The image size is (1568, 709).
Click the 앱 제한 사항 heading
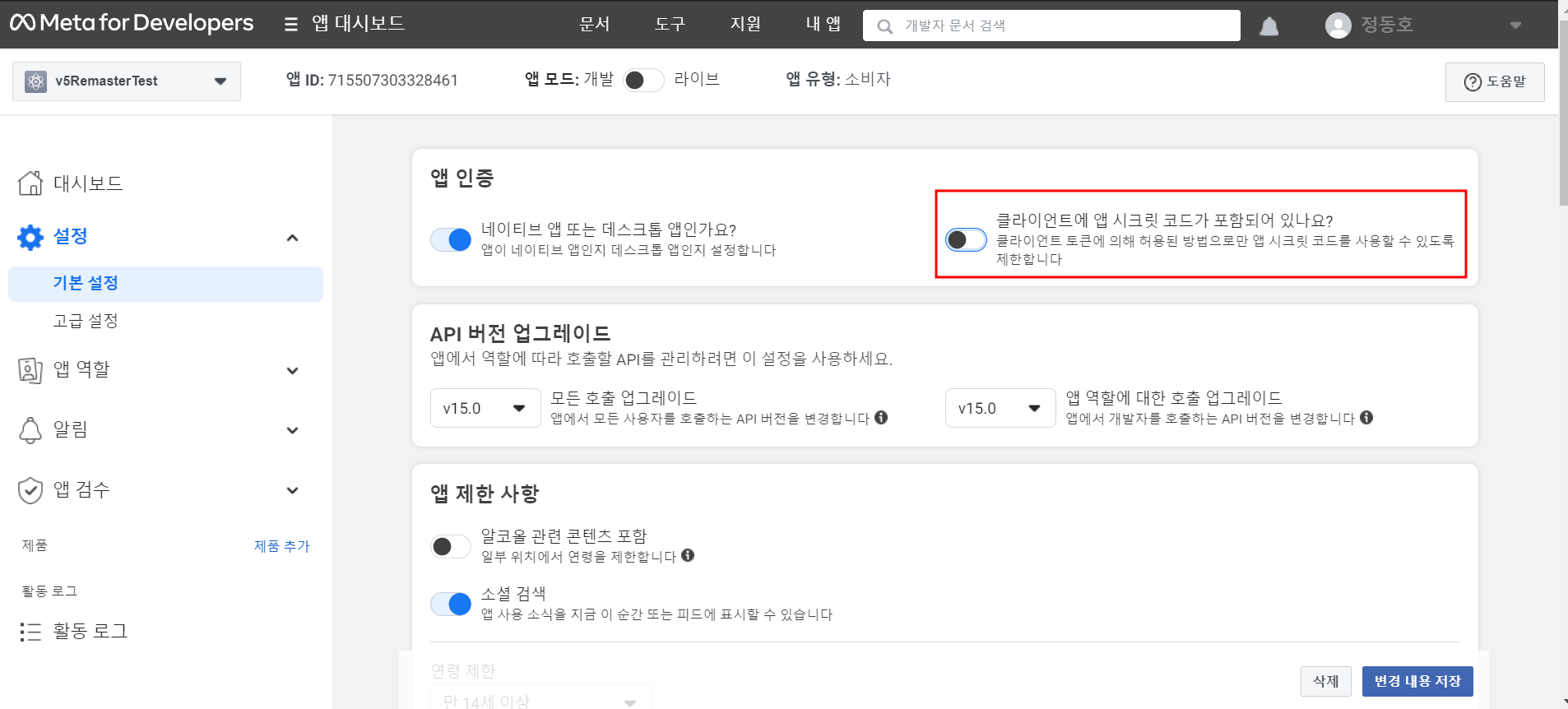click(485, 494)
